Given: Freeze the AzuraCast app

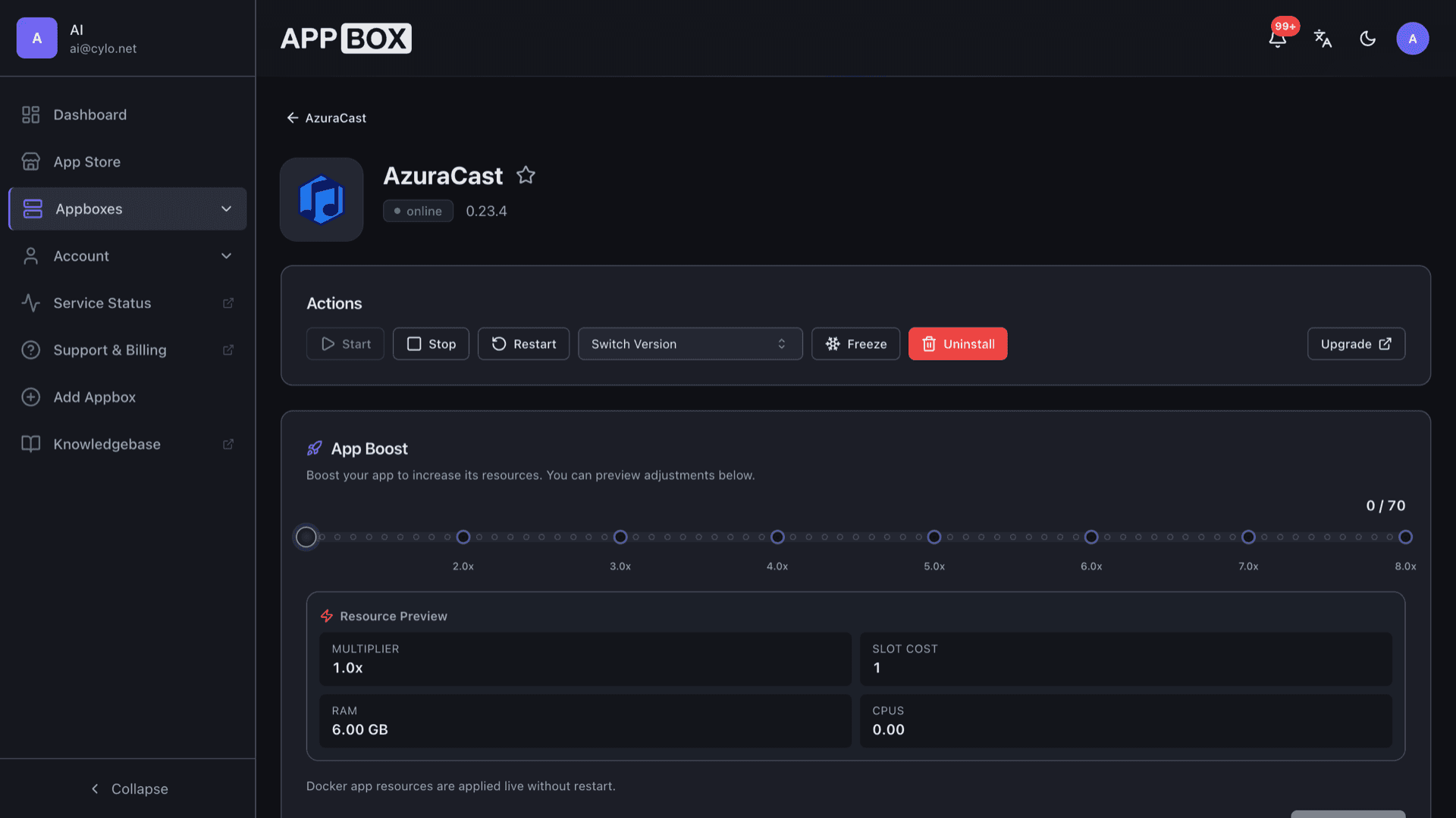Looking at the screenshot, I should tap(855, 343).
